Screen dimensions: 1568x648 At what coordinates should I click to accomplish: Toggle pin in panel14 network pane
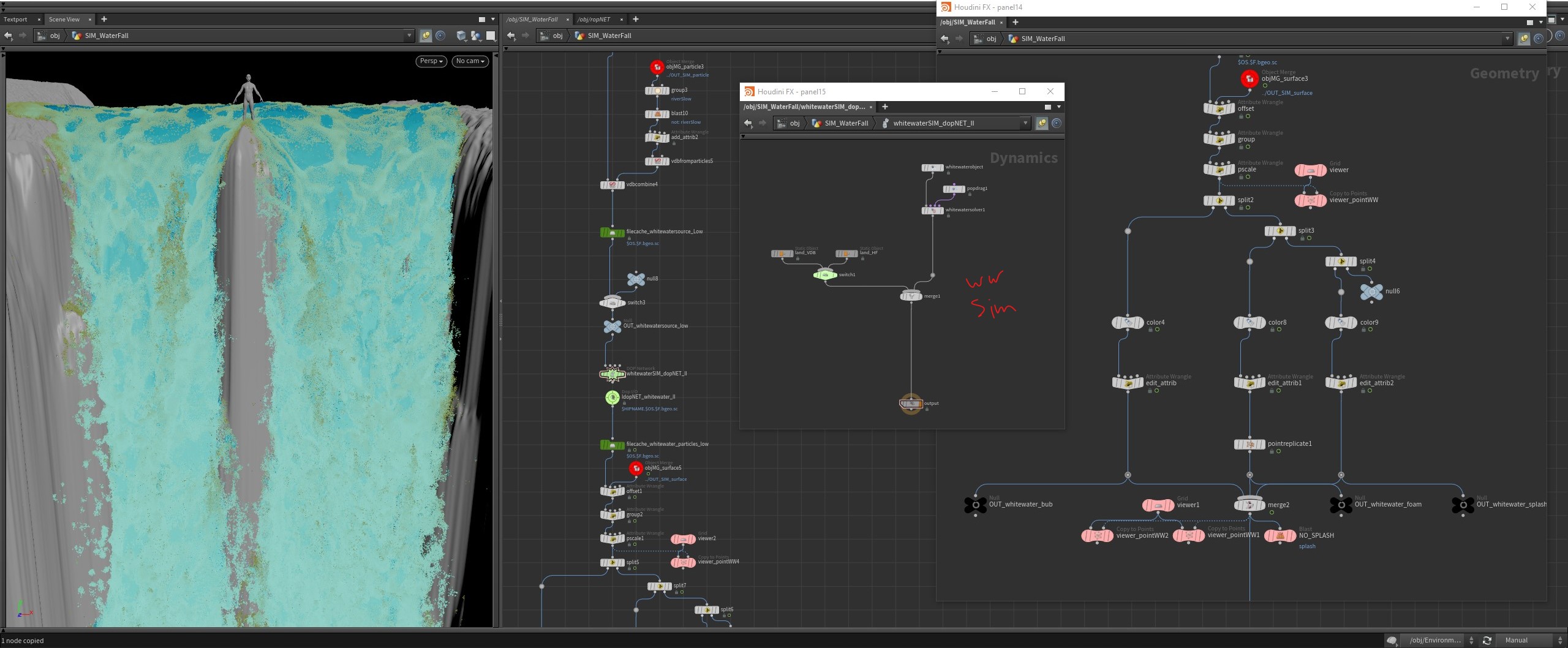pos(1524,39)
